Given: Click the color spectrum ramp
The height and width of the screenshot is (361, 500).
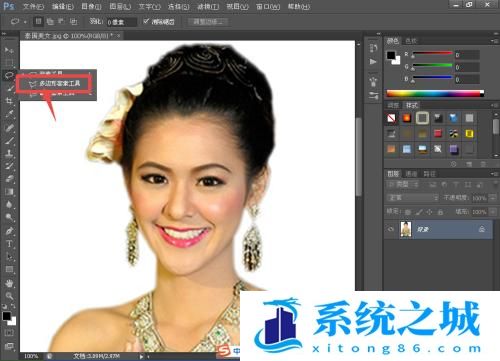Looking at the screenshot, I should coord(435,94).
